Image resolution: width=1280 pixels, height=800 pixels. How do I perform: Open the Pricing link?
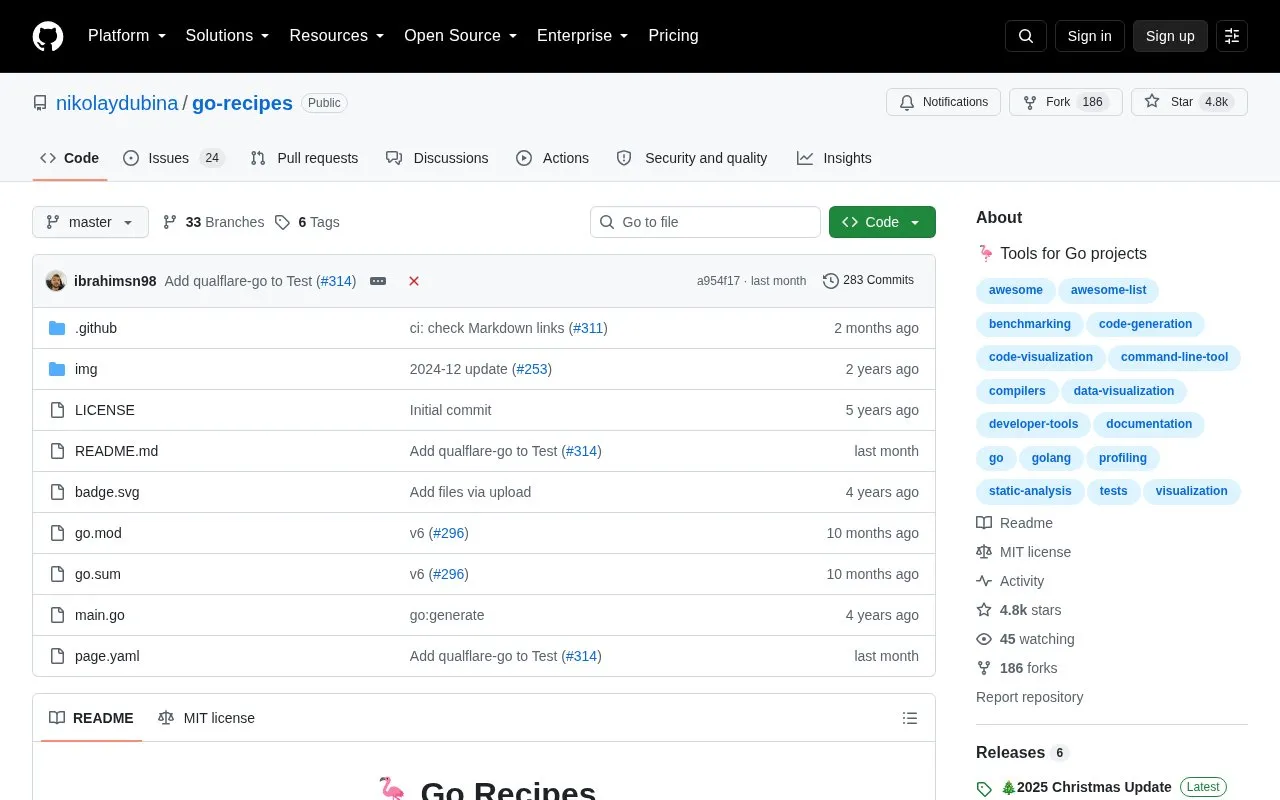[673, 36]
